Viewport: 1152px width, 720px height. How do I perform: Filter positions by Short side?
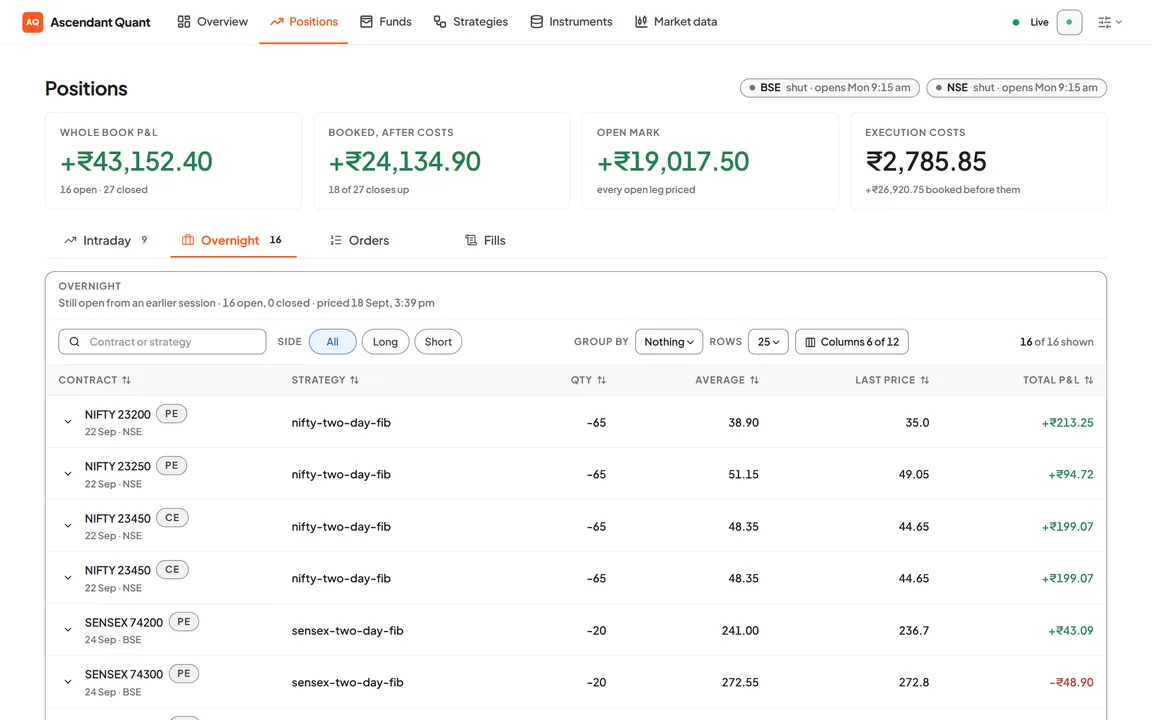(438, 342)
